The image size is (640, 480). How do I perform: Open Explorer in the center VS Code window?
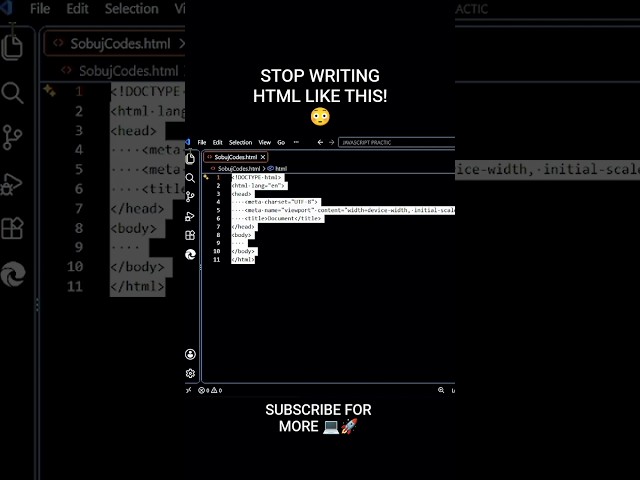click(190, 158)
